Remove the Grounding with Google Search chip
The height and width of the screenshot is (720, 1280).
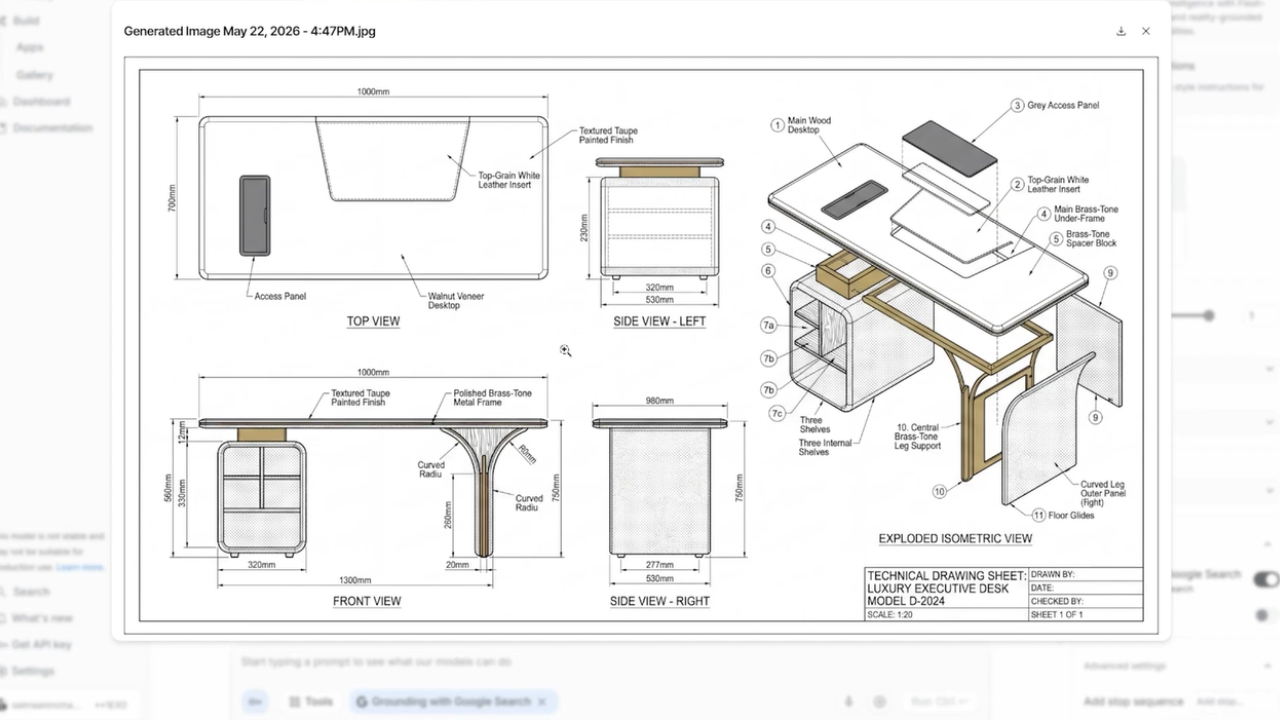click(x=542, y=702)
